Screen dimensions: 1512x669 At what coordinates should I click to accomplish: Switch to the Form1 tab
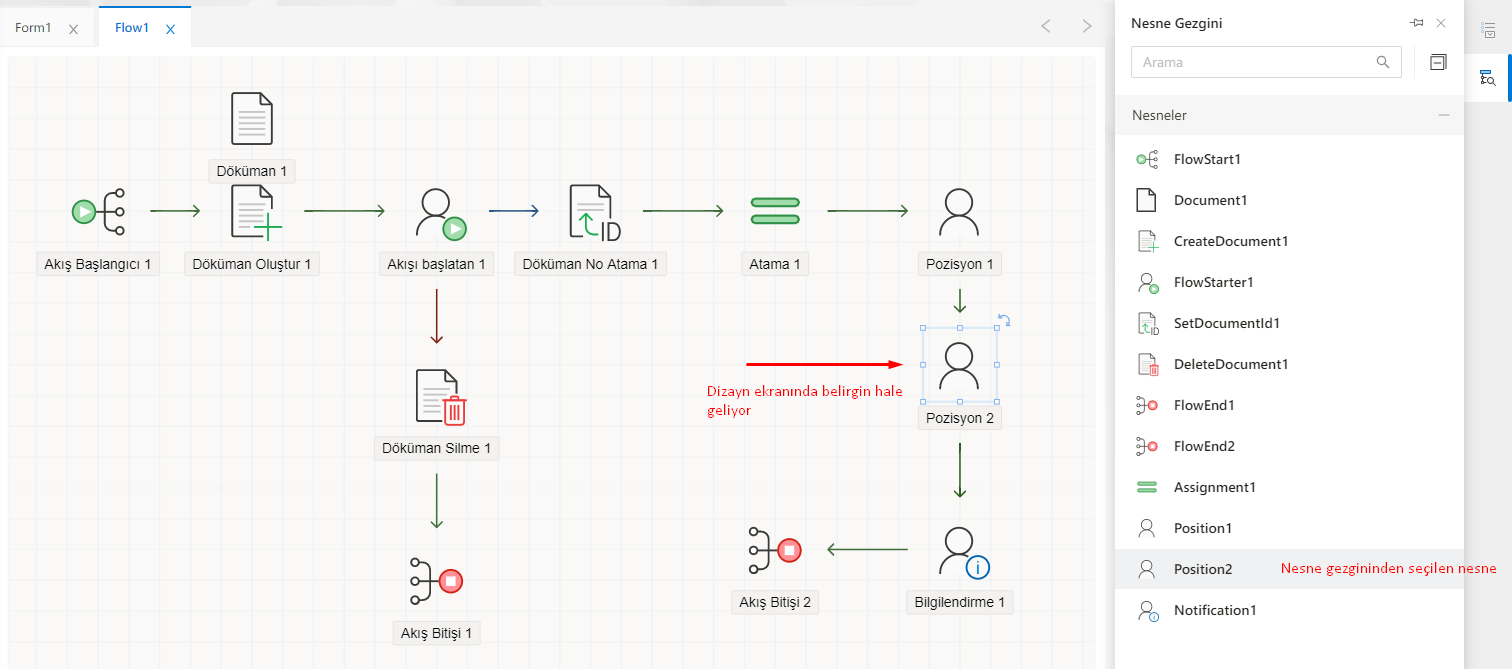pyautogui.click(x=33, y=28)
